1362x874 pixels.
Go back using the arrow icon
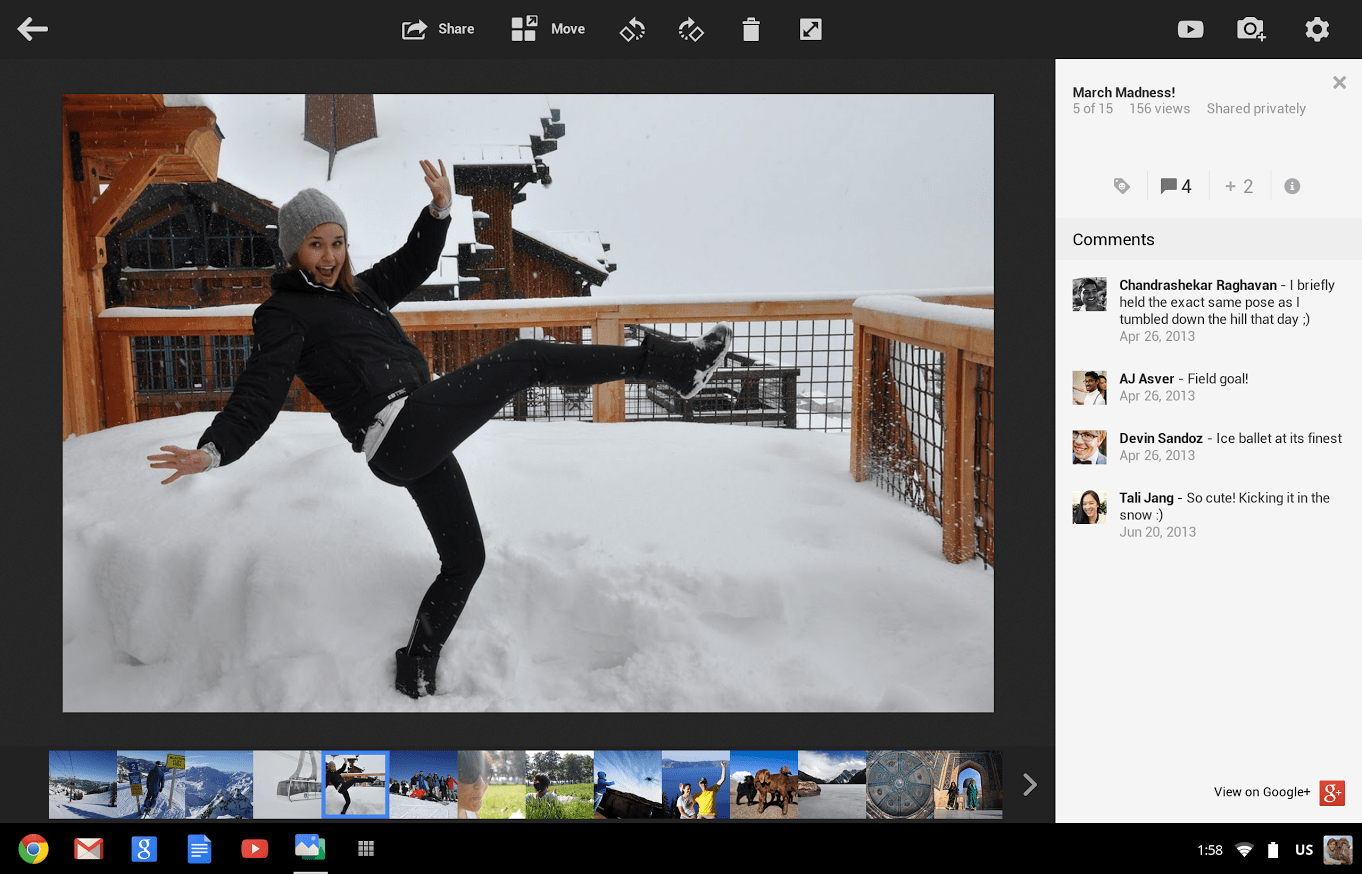(32, 29)
